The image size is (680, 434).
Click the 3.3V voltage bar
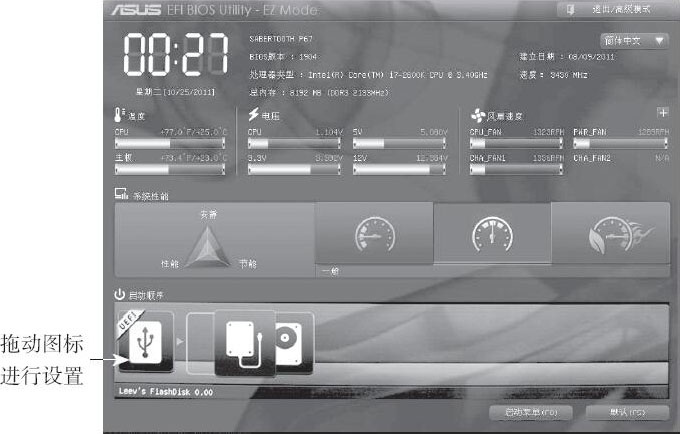pyautogui.click(x=294, y=169)
